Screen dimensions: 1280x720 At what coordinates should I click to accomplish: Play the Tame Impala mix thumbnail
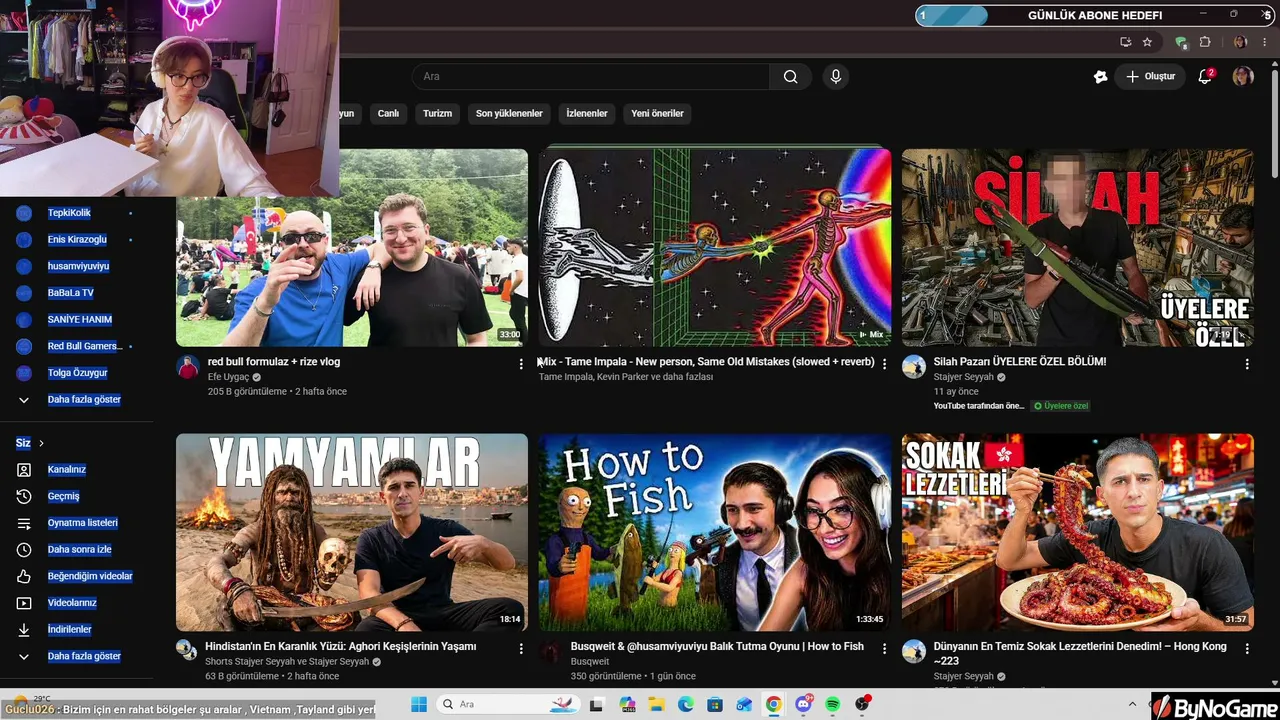pyautogui.click(x=715, y=248)
